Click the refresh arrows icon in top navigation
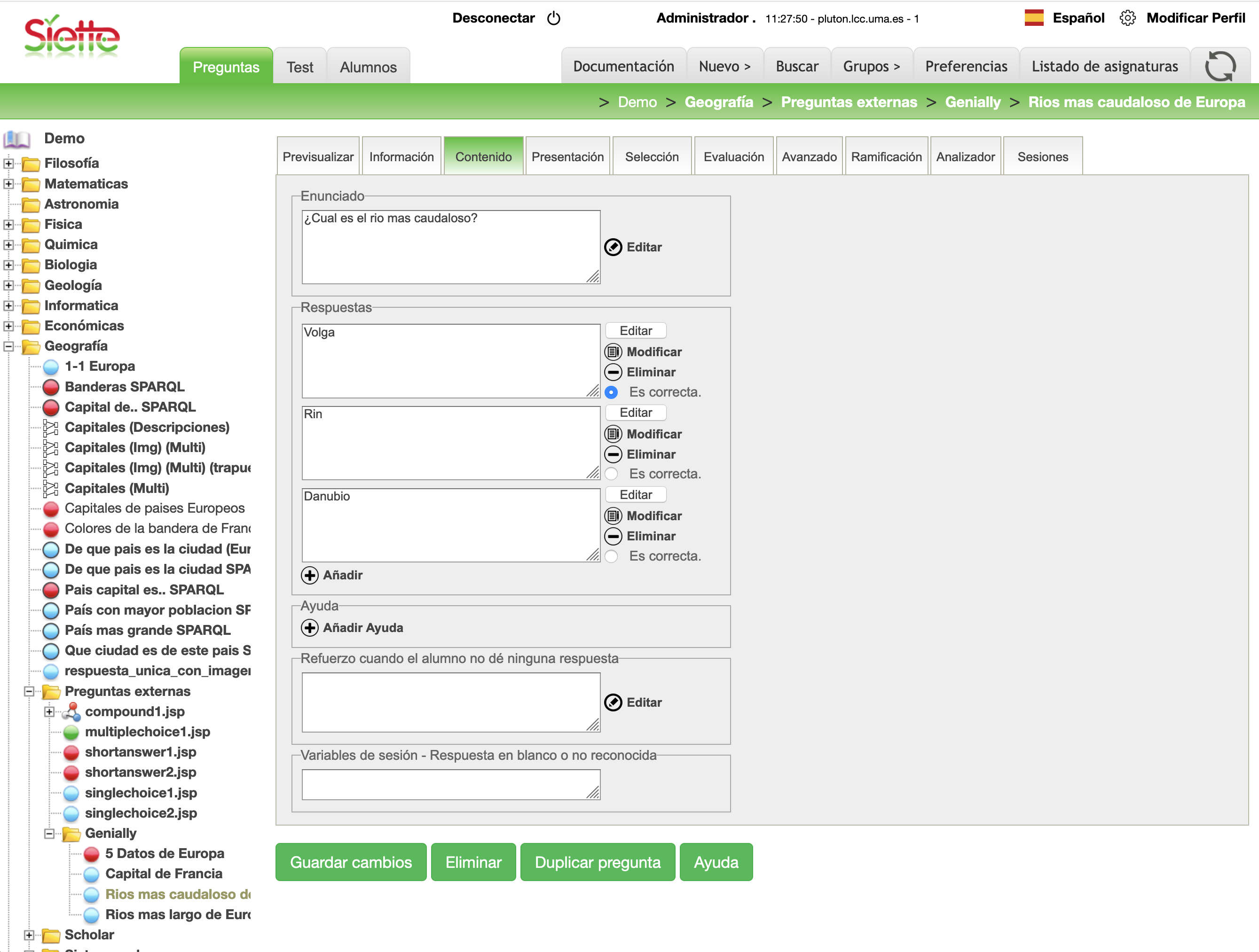Image resolution: width=1259 pixels, height=952 pixels. click(1220, 67)
